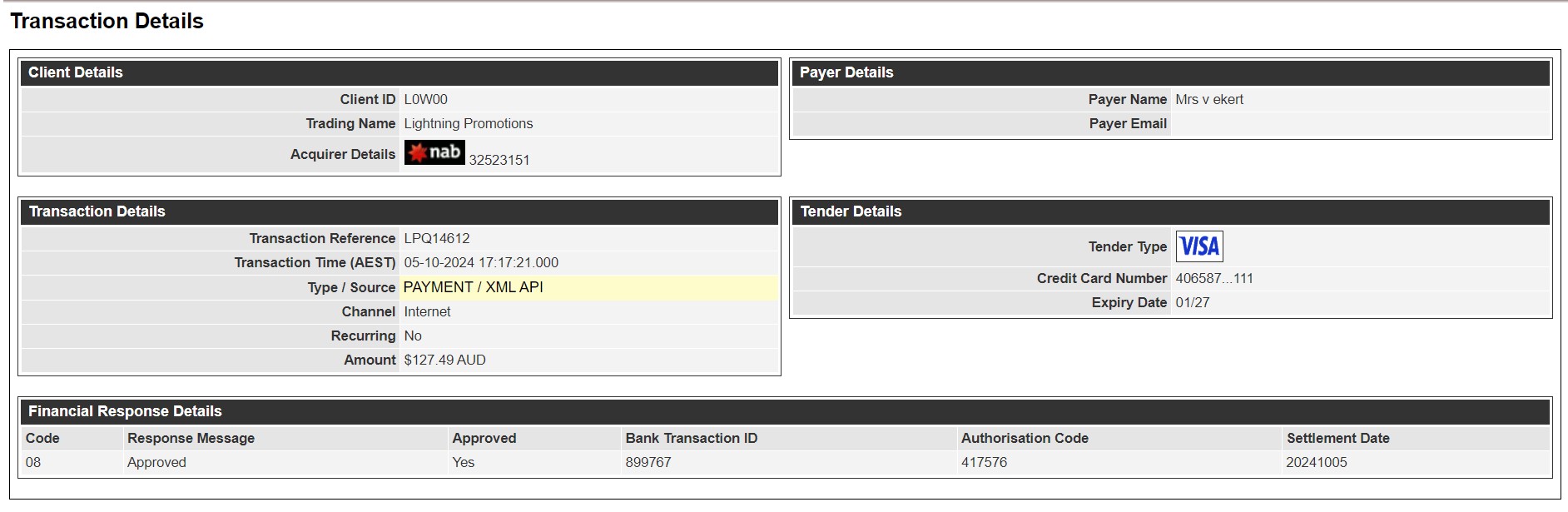Click the Bank Transaction ID column header
This screenshot has width=1568, height=512.
pos(692,438)
